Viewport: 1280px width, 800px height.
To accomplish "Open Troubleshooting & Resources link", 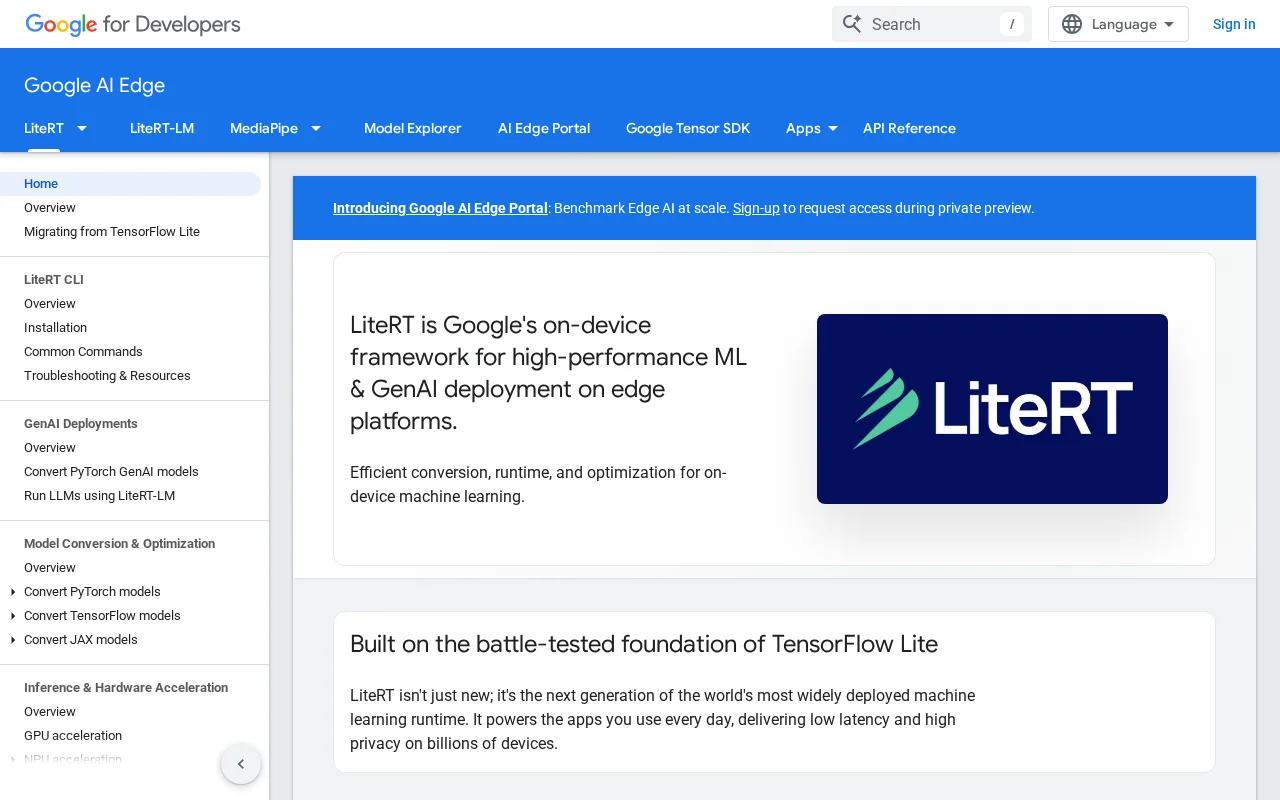I will pyautogui.click(x=107, y=376).
